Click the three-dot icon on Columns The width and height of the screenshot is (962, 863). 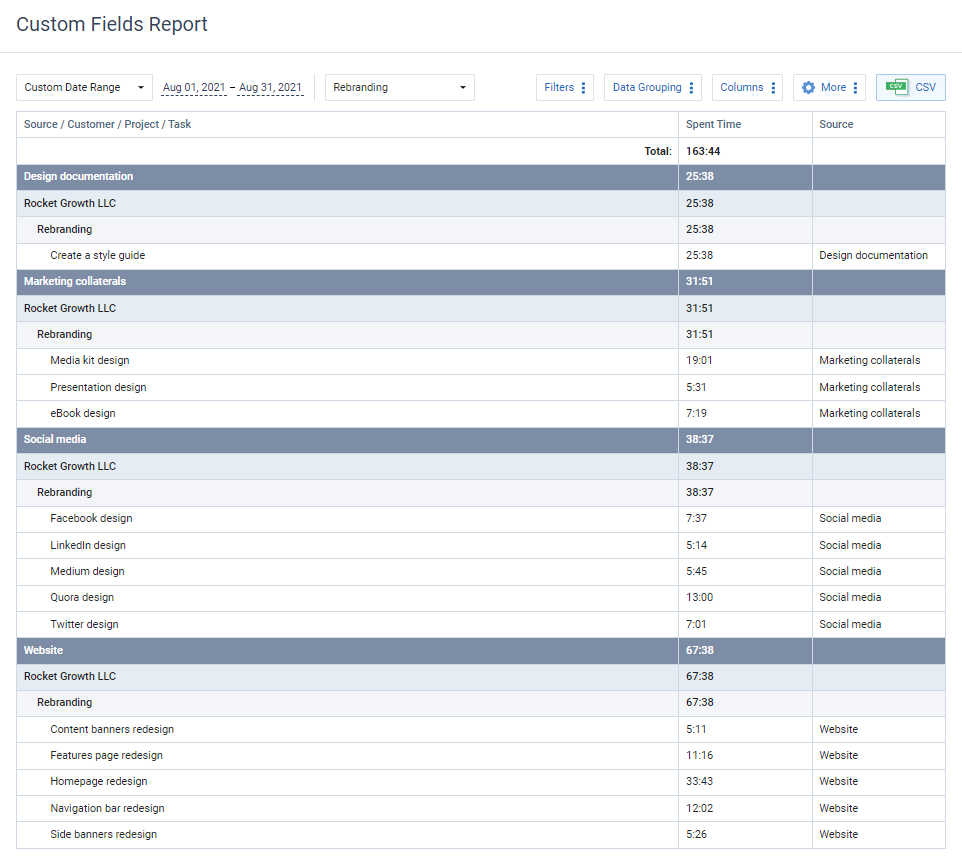(x=773, y=88)
